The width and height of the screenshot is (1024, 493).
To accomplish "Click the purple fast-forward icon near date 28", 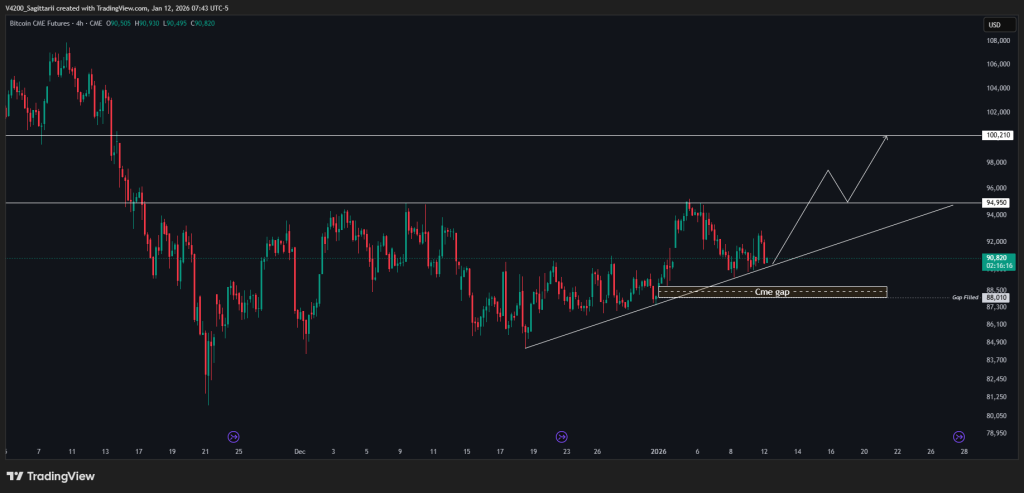I will pyautogui.click(x=959, y=436).
